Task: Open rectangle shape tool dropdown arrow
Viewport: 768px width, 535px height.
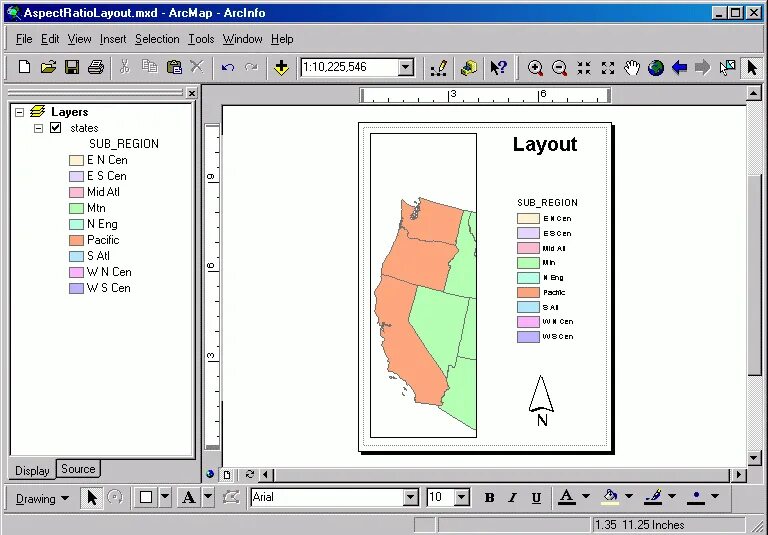Action: coord(165,497)
